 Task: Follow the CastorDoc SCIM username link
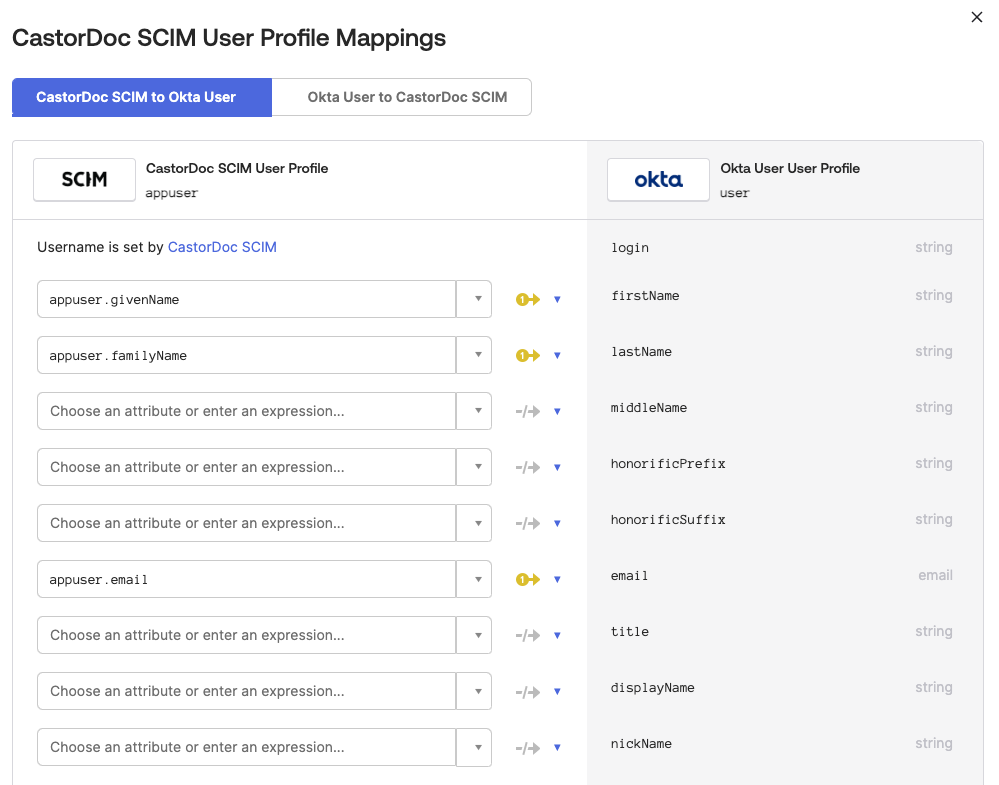(222, 247)
